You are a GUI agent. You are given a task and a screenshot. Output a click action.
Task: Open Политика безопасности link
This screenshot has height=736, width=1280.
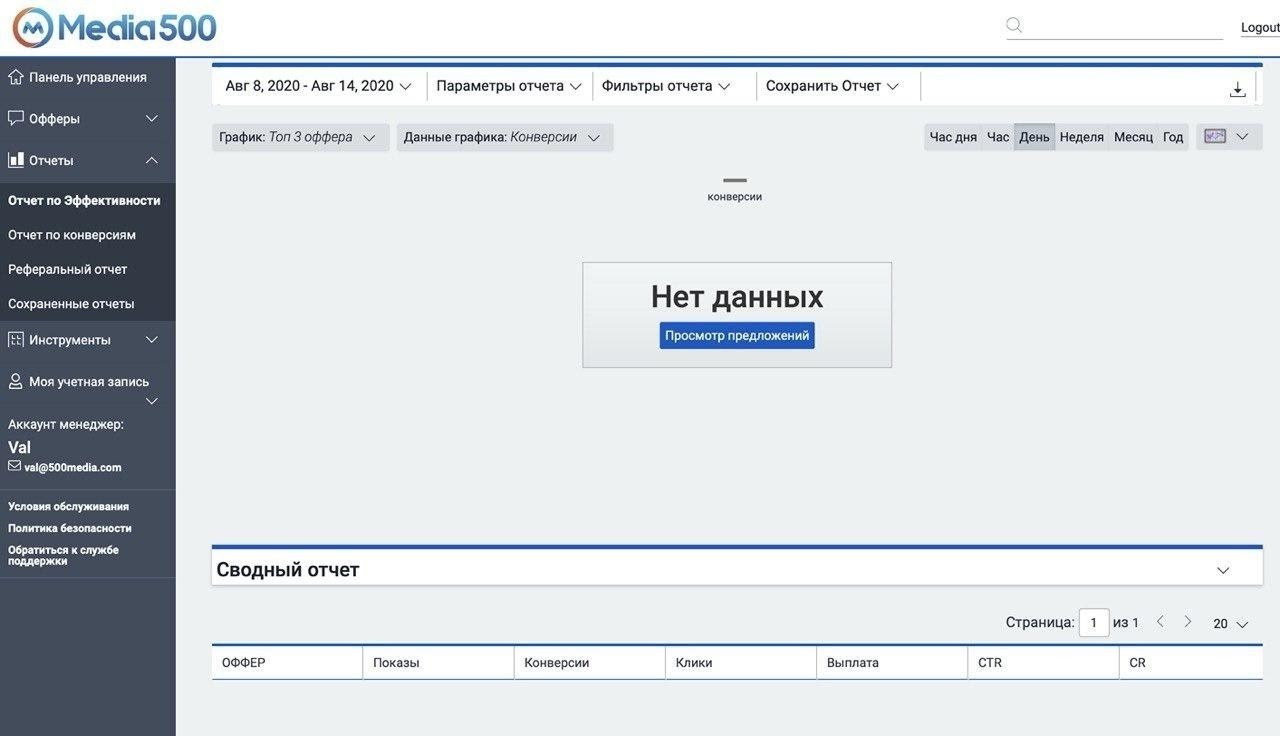(x=70, y=528)
